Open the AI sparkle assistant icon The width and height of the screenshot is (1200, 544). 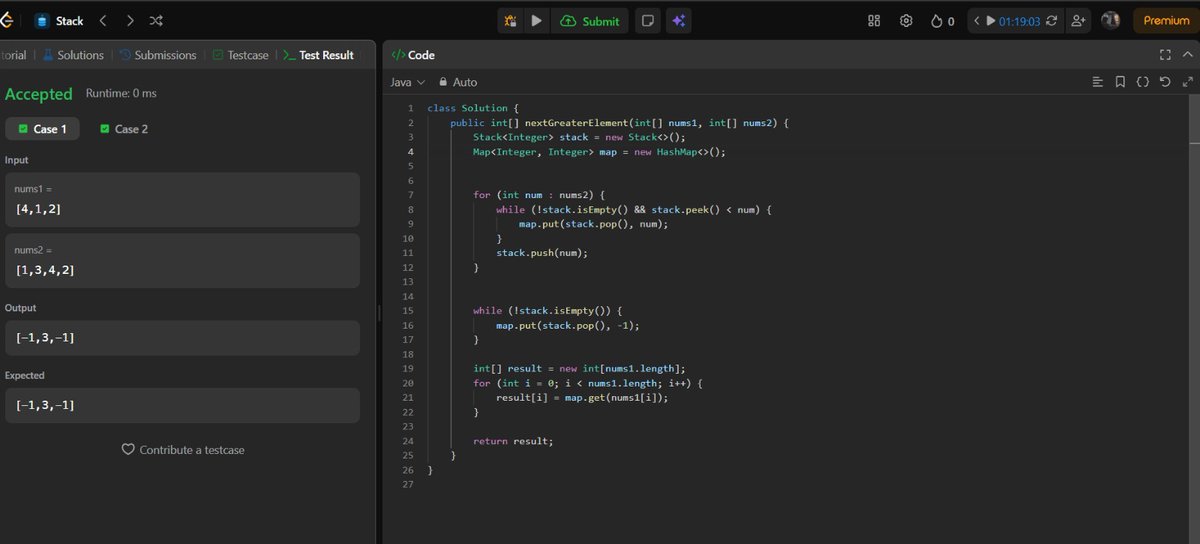678,21
